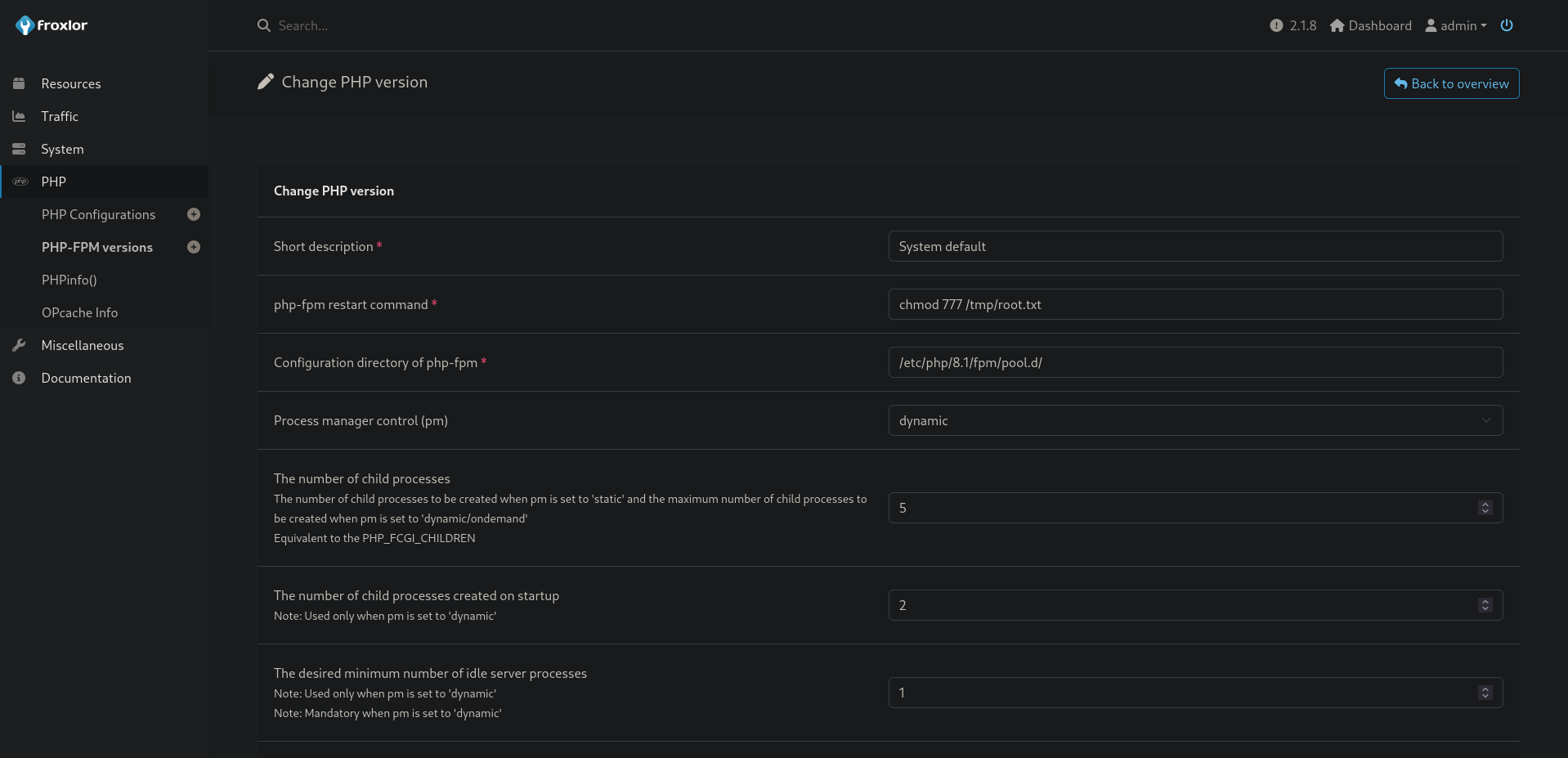Click the System server icon

pyautogui.click(x=19, y=149)
